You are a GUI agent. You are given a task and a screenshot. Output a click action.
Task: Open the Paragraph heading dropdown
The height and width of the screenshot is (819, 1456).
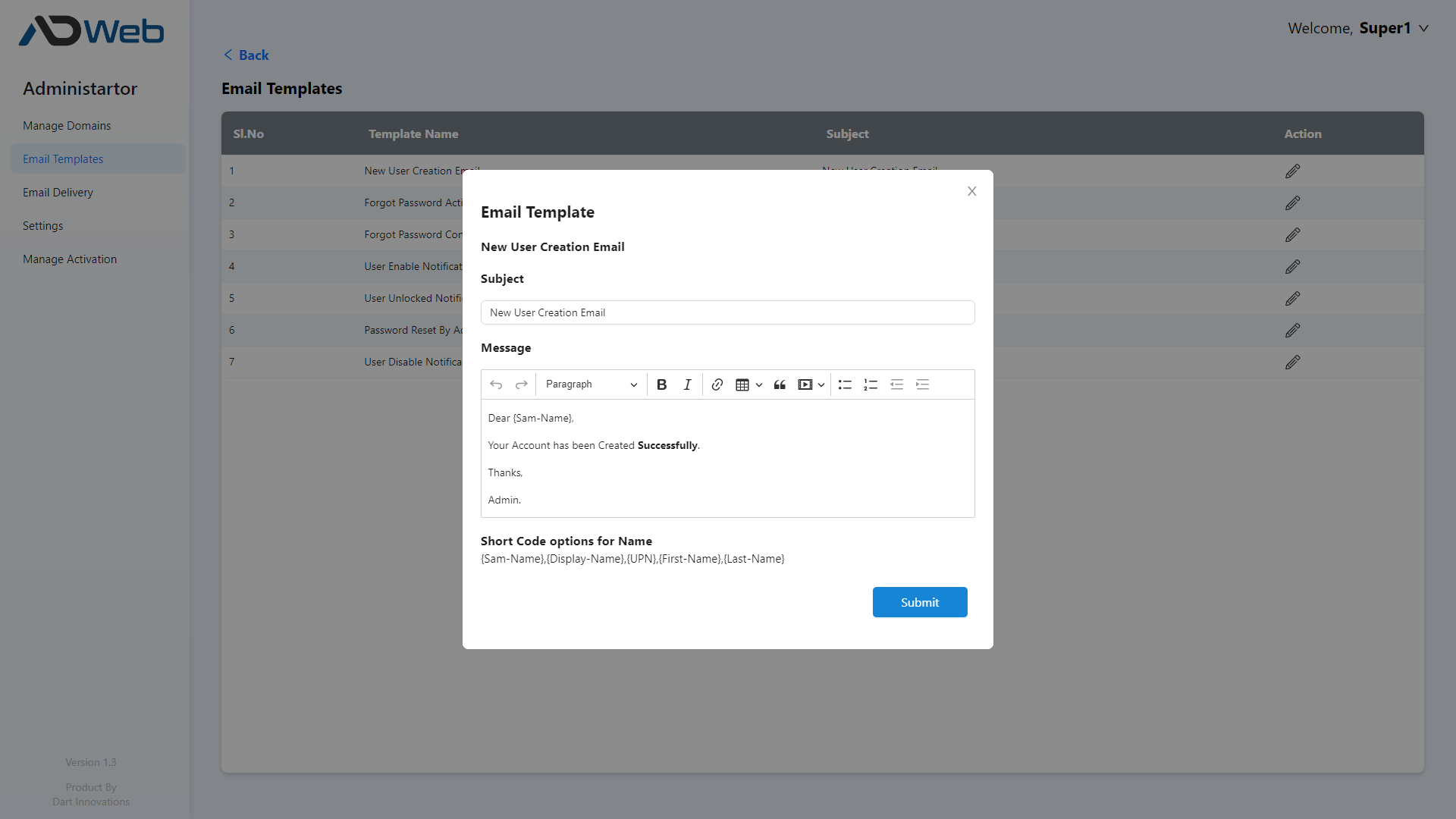(x=591, y=384)
